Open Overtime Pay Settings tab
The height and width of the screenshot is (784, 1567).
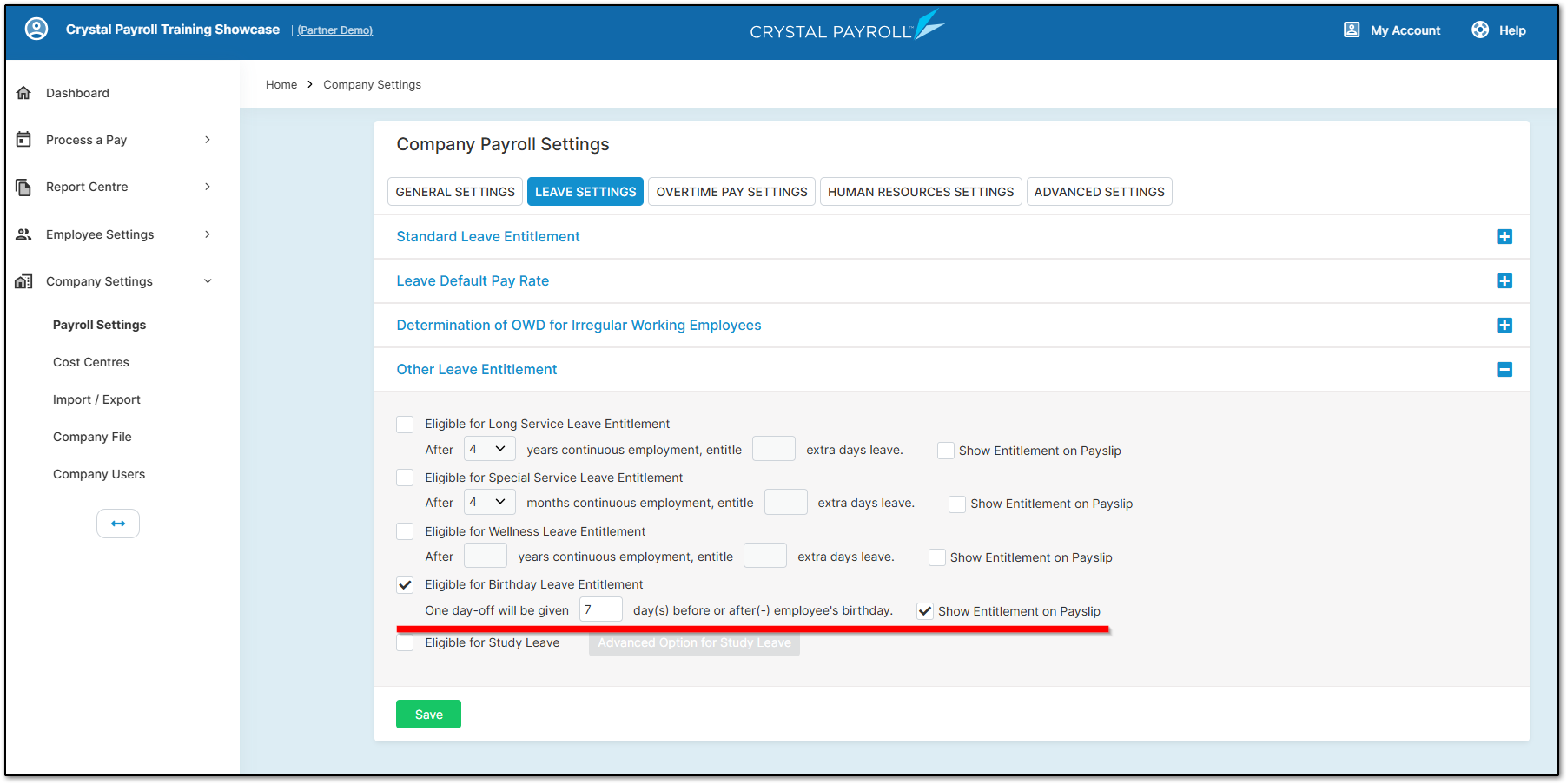(x=731, y=192)
